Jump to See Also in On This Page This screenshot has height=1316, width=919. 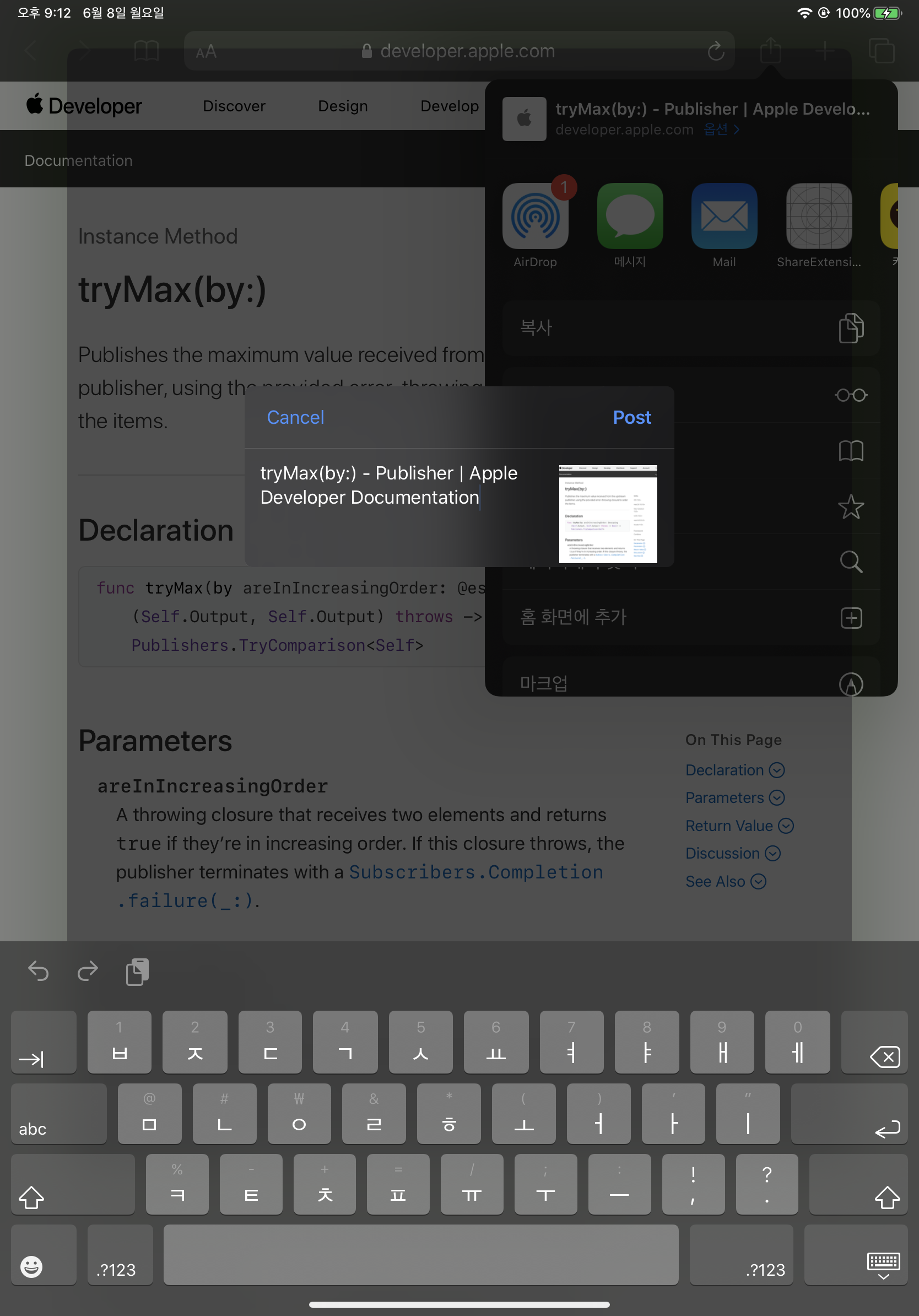pos(726,881)
